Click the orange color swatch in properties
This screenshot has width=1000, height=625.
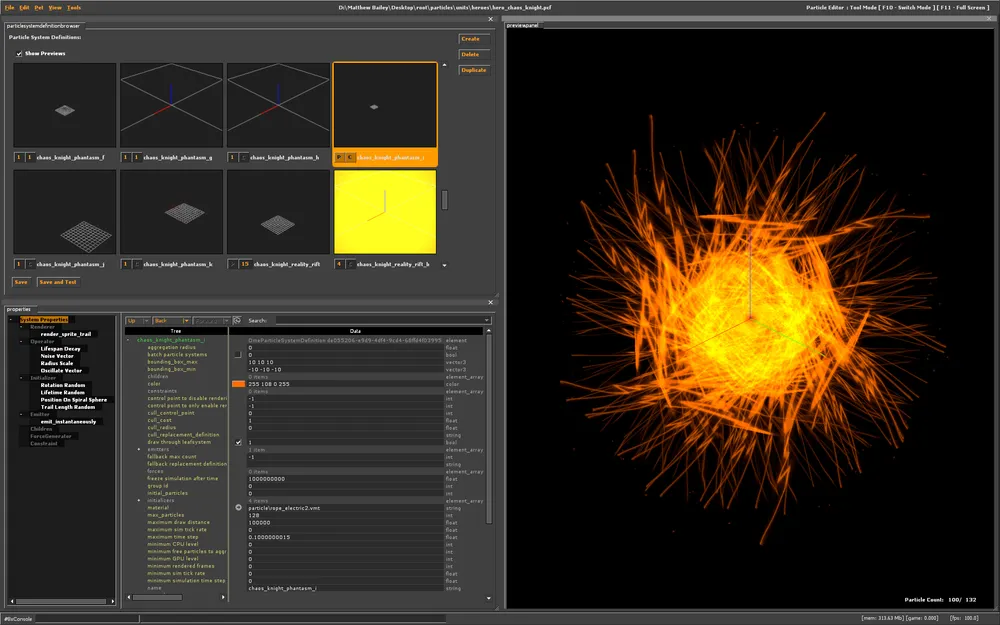click(238, 383)
